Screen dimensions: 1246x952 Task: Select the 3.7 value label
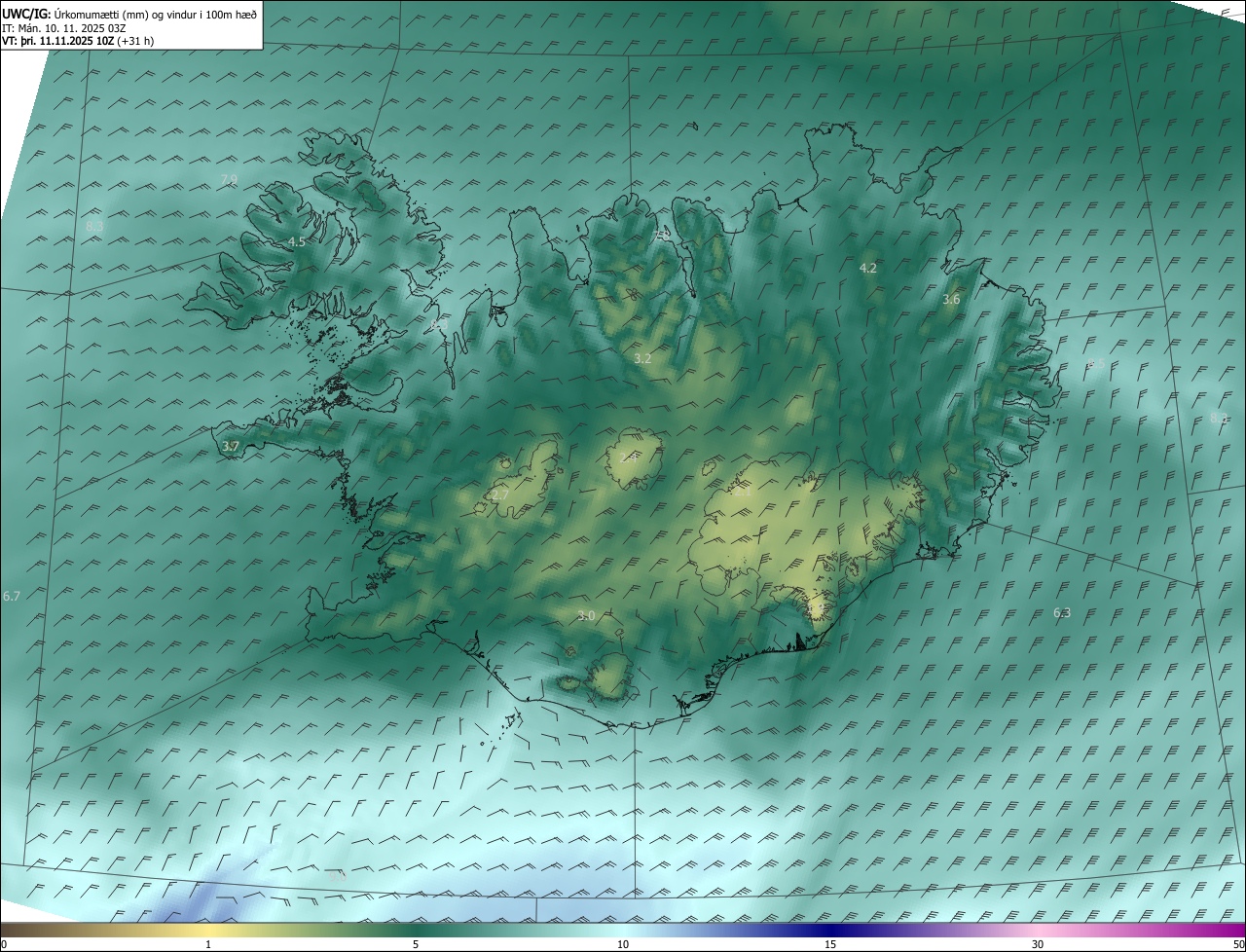(x=231, y=447)
